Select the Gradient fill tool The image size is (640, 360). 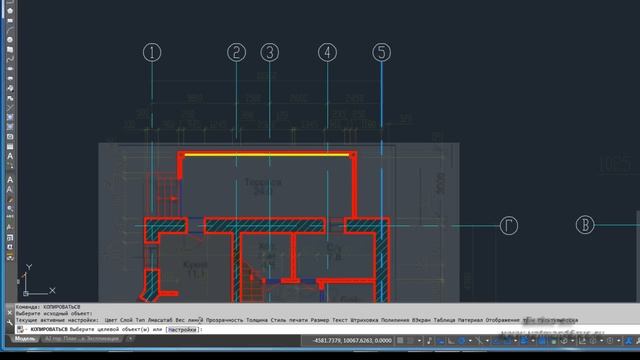point(10,127)
